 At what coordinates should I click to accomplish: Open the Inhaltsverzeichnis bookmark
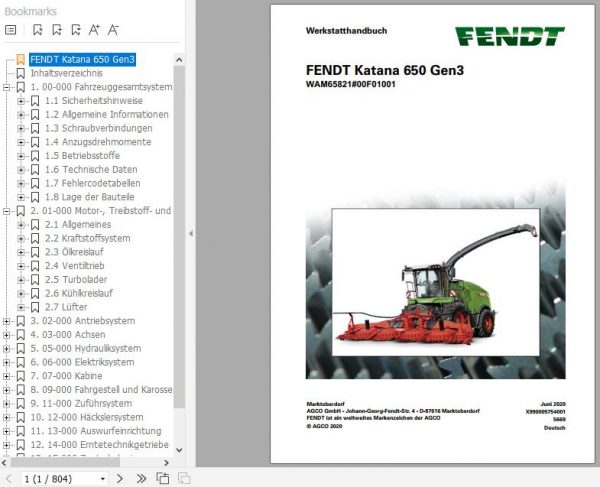point(67,73)
